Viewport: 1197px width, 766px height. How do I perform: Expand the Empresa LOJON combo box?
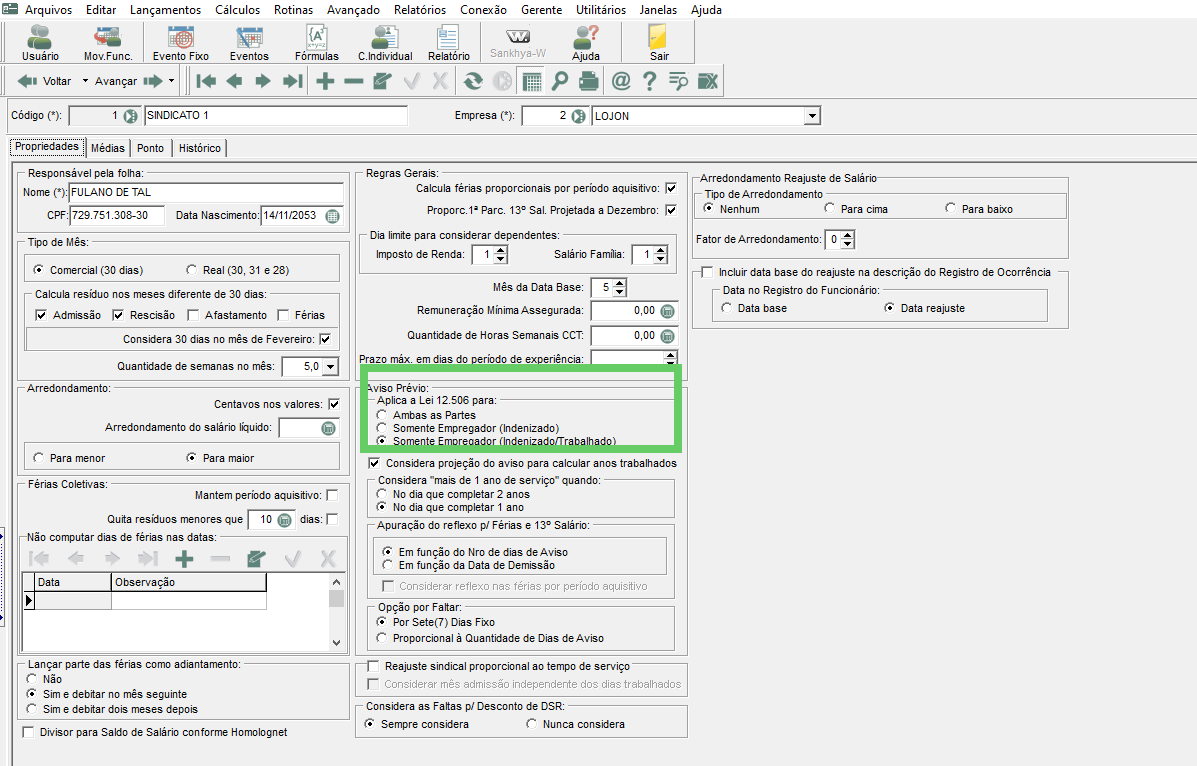coord(812,116)
